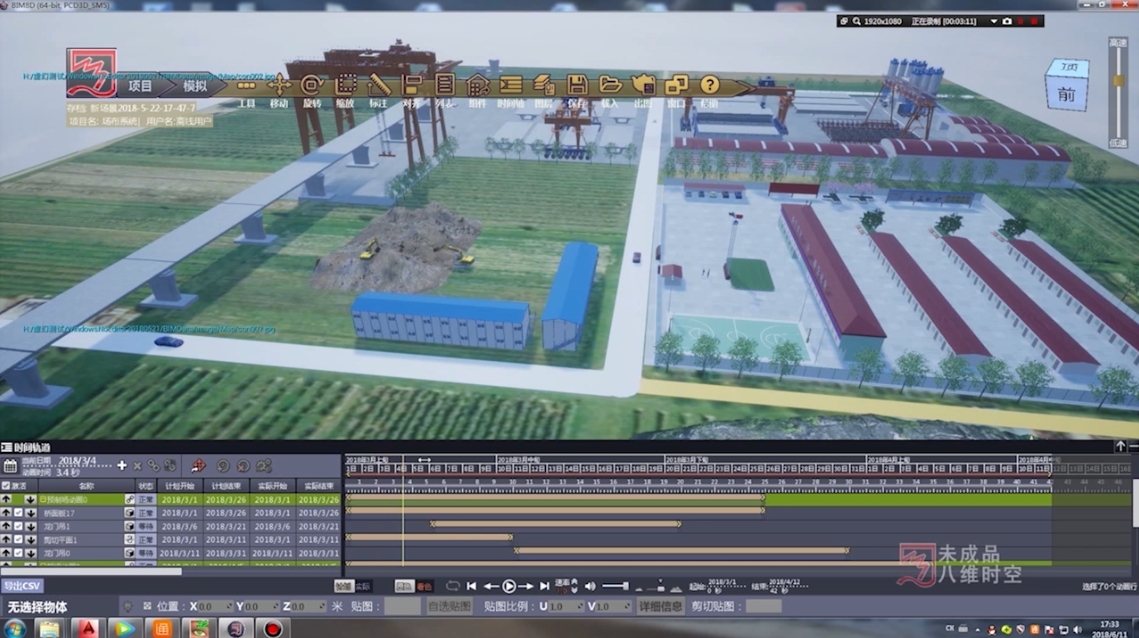Image resolution: width=1139 pixels, height=638 pixels.
Task: Open the 项目 (Project) menu tab
Action: (x=140, y=86)
